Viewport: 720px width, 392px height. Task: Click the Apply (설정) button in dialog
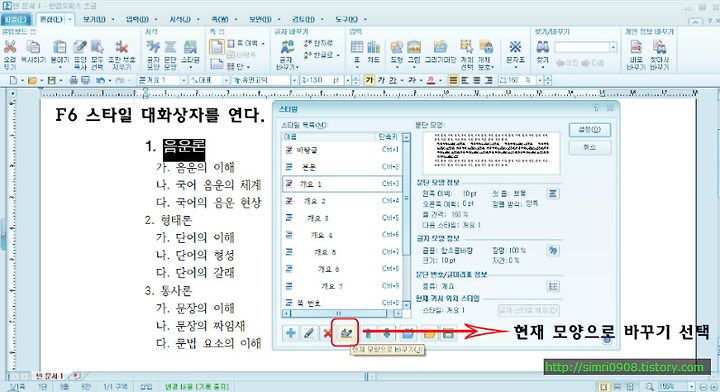tap(590, 130)
